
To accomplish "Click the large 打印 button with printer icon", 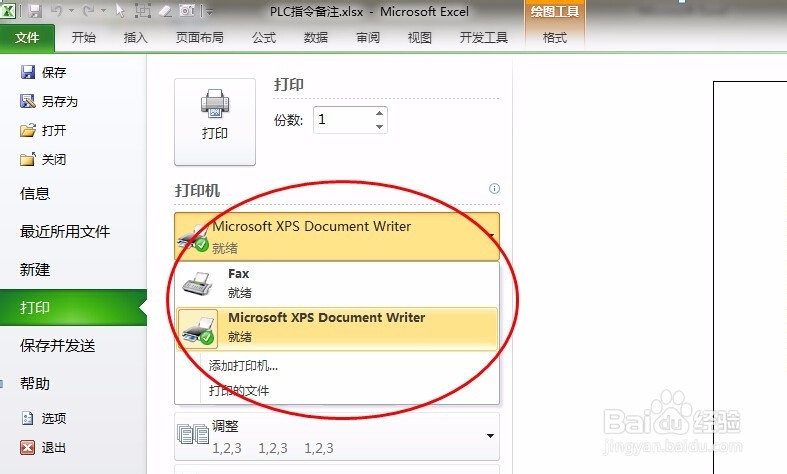I will point(215,122).
